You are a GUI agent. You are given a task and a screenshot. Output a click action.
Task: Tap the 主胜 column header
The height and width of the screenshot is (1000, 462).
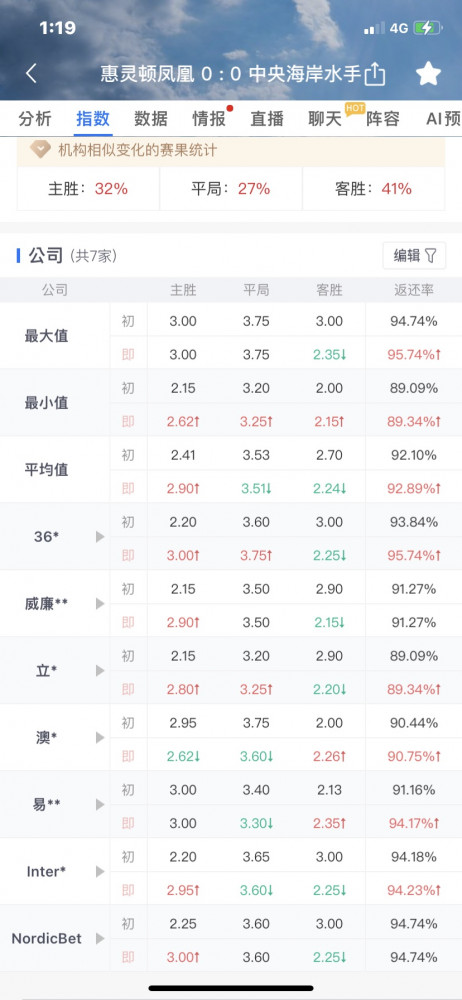183,290
